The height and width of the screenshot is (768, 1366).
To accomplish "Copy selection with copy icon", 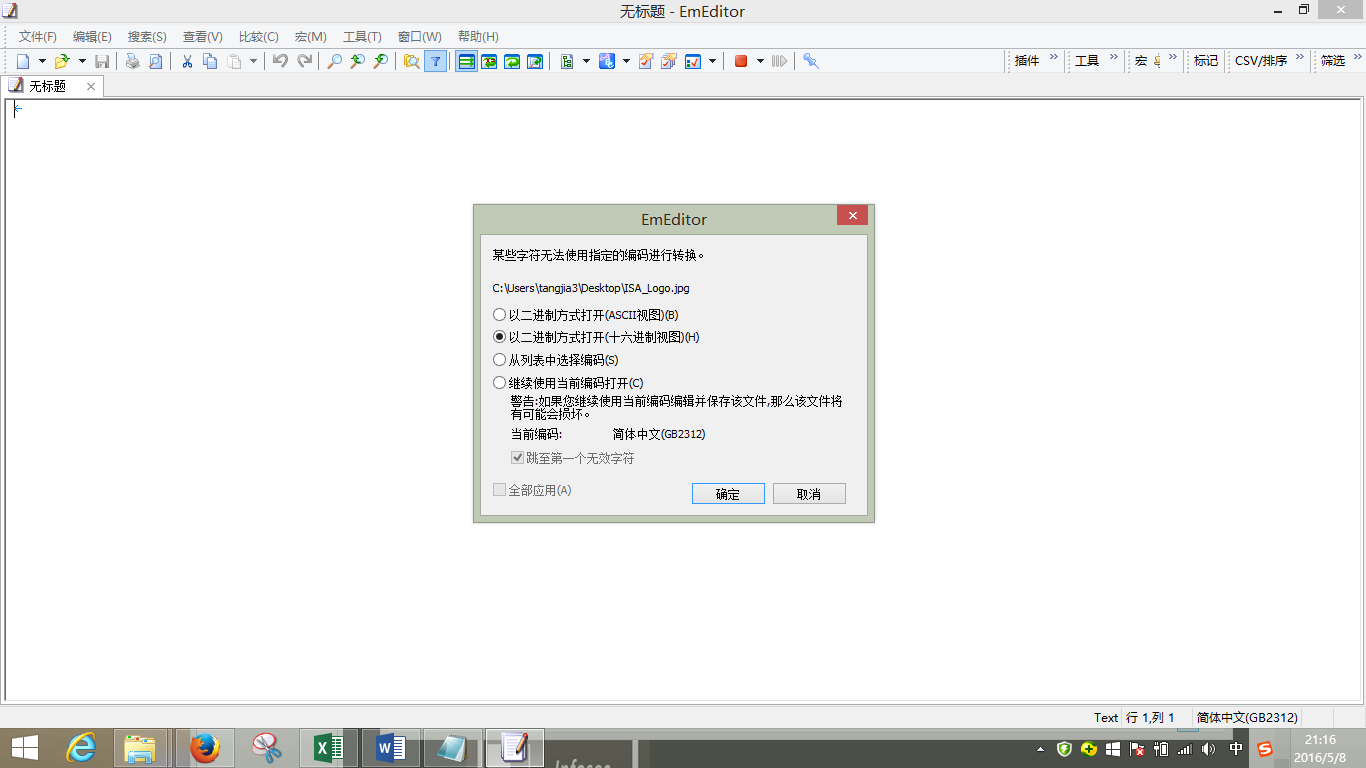I will click(x=210, y=61).
